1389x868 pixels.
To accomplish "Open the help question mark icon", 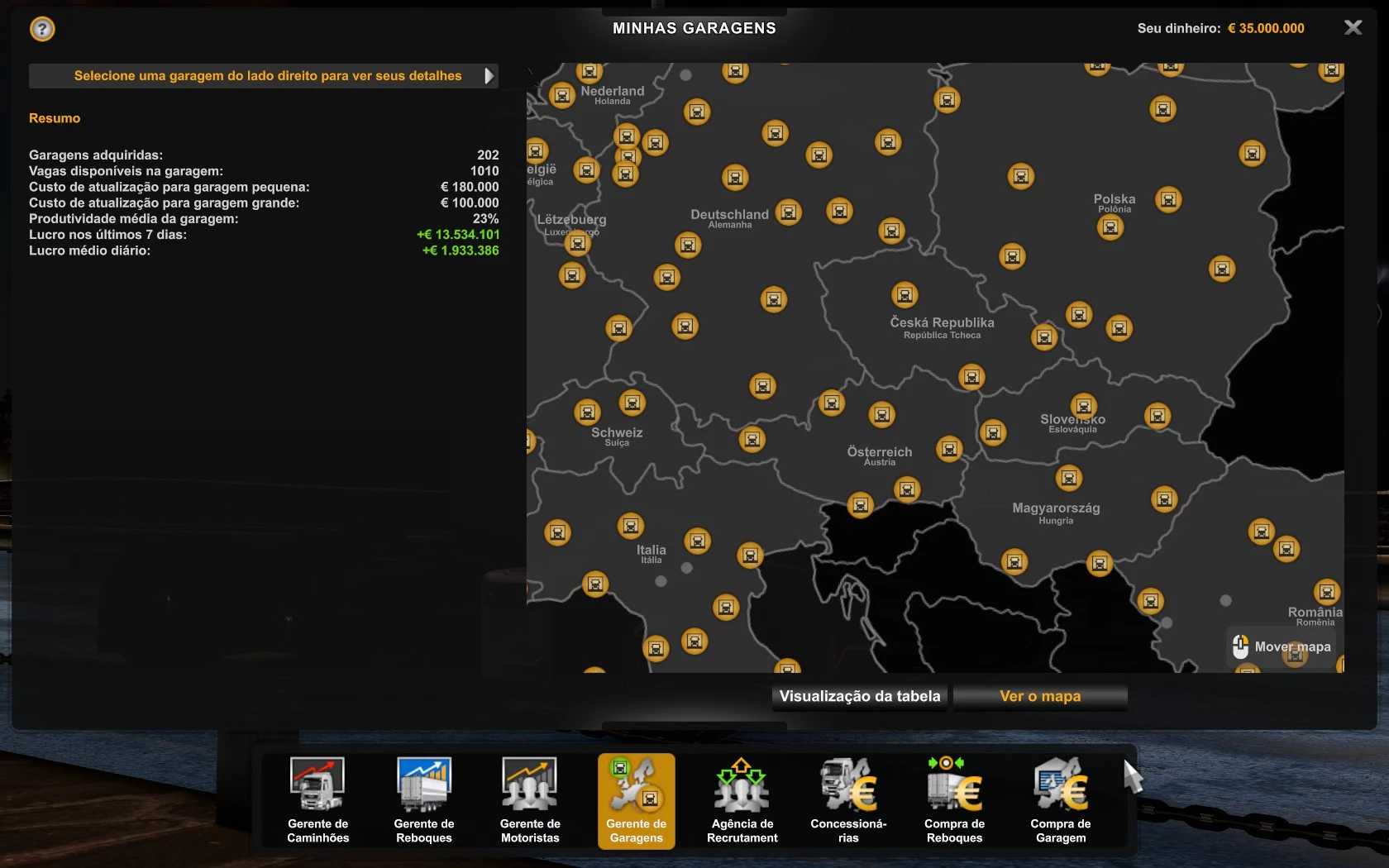I will tap(42, 30).
